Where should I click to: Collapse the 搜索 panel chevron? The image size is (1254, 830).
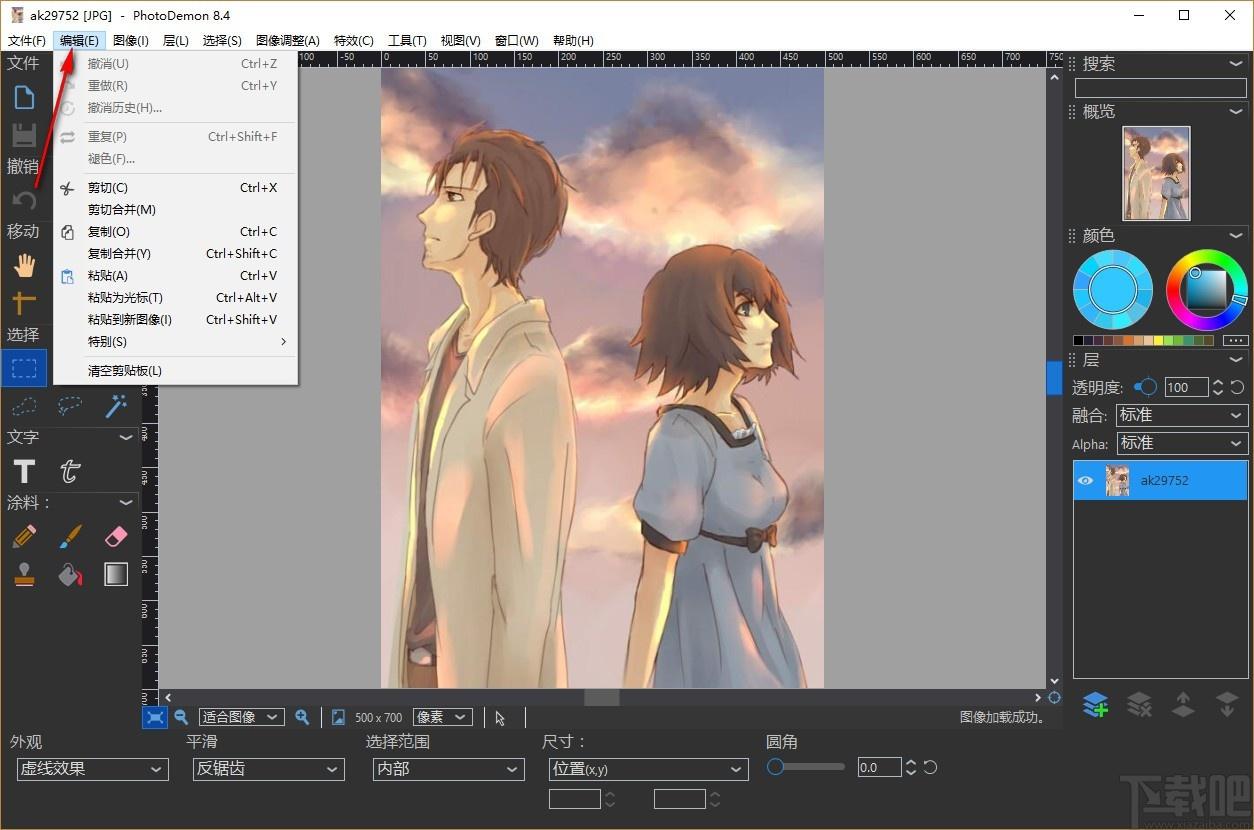1237,64
